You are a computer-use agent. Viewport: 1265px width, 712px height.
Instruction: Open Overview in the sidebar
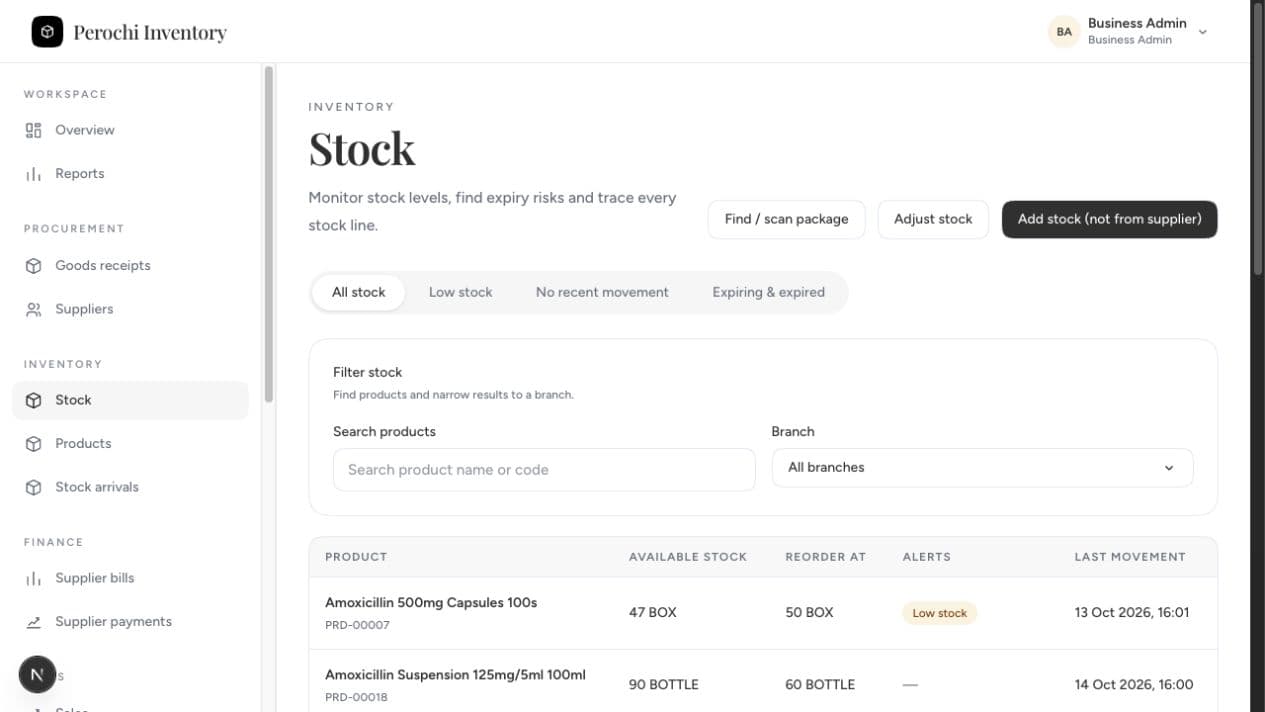pos(130,130)
